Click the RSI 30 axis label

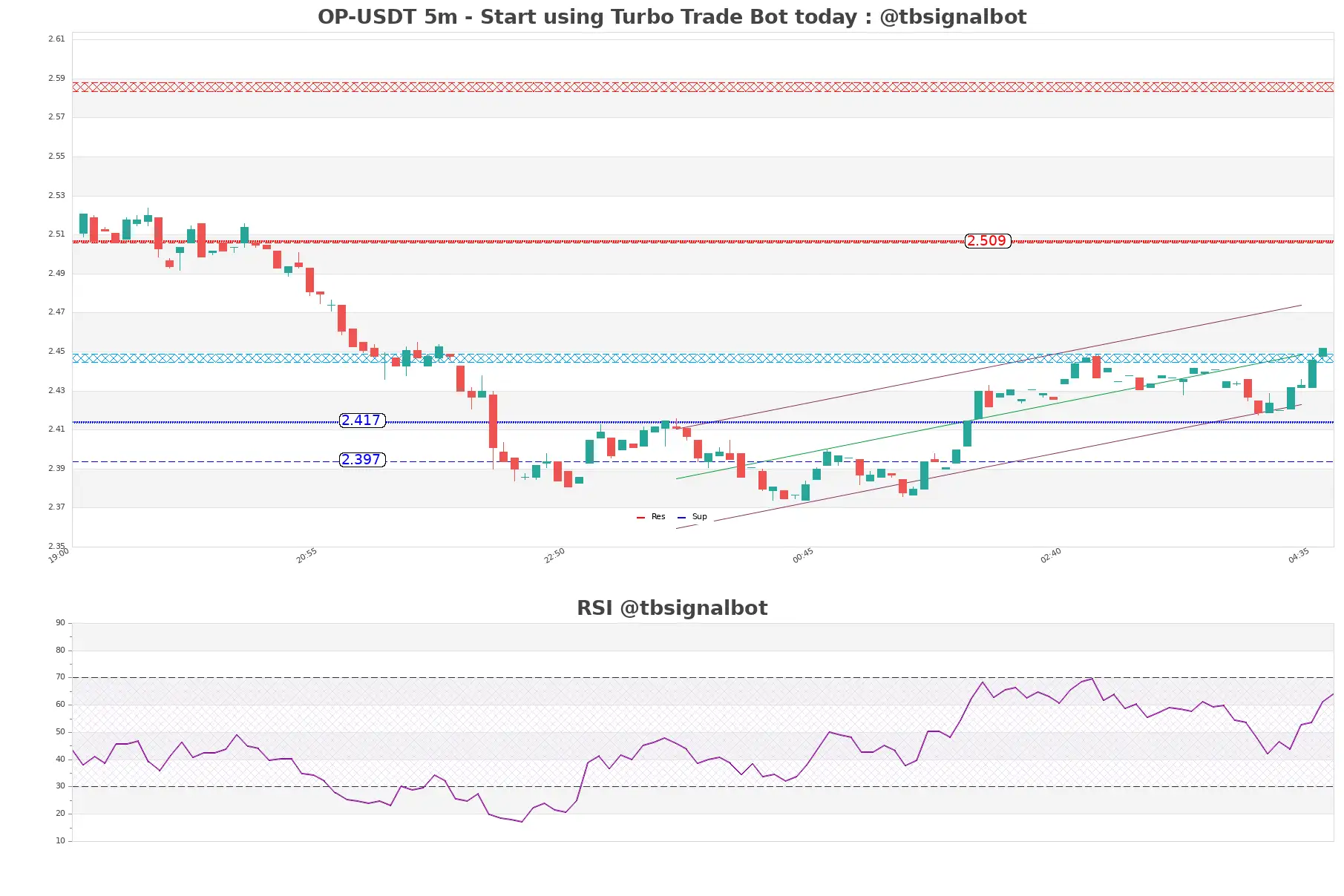(60, 786)
